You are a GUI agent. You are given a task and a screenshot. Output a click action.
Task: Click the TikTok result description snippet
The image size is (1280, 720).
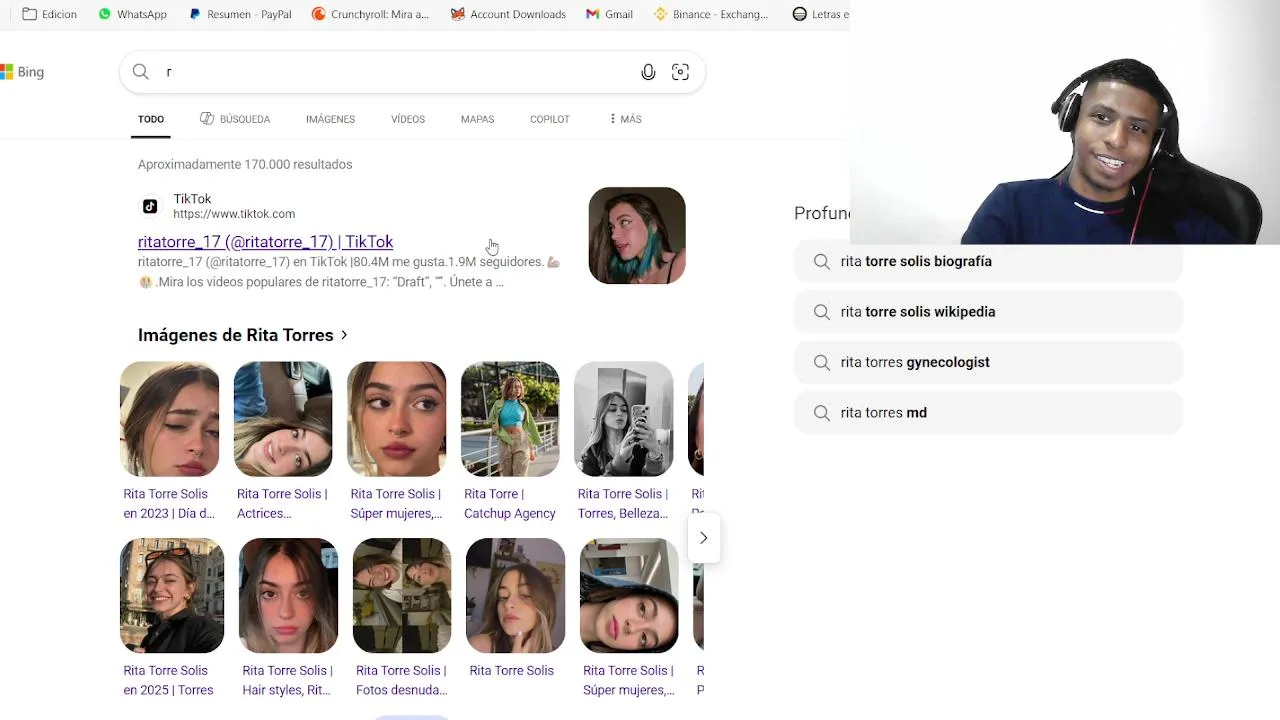[x=349, y=272]
